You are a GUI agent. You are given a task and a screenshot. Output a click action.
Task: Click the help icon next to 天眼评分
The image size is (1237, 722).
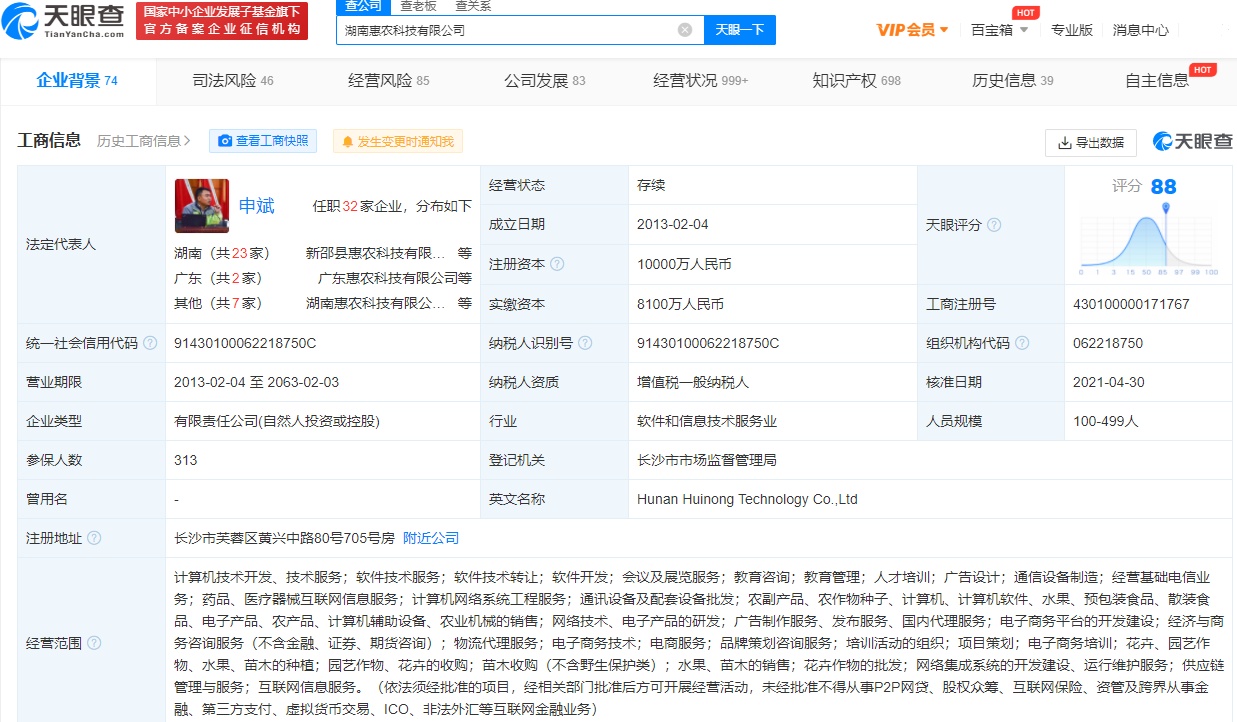click(x=994, y=225)
